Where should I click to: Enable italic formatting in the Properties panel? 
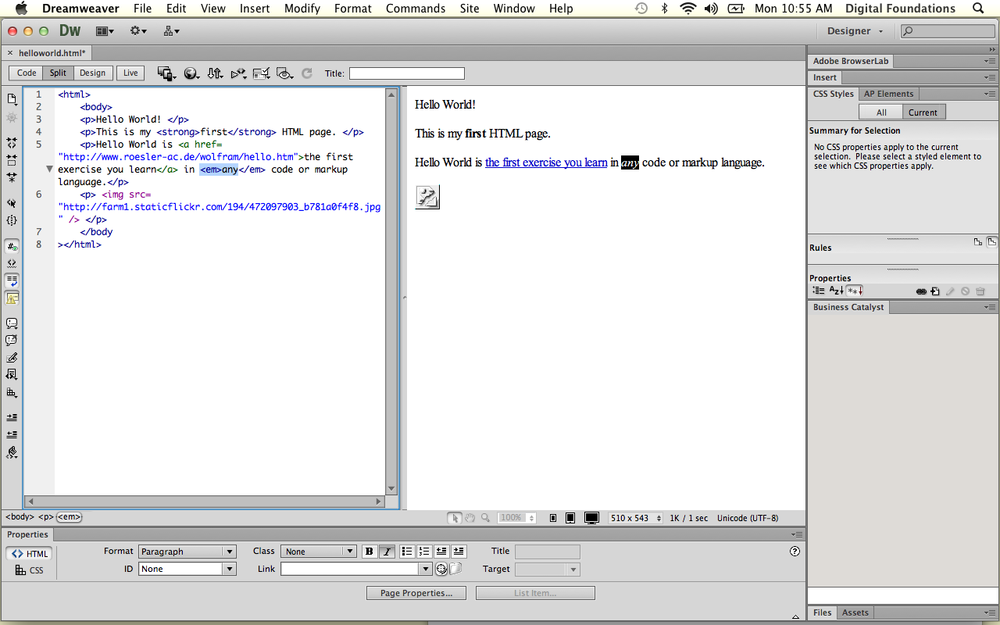tap(385, 551)
